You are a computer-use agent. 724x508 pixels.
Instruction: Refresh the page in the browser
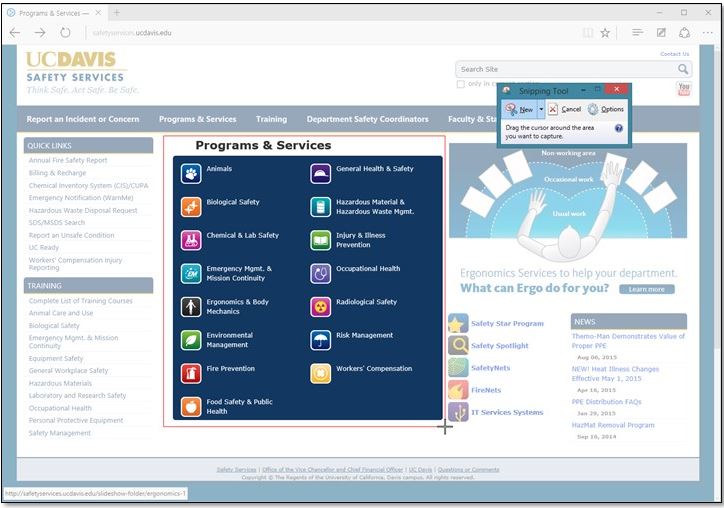[66, 32]
